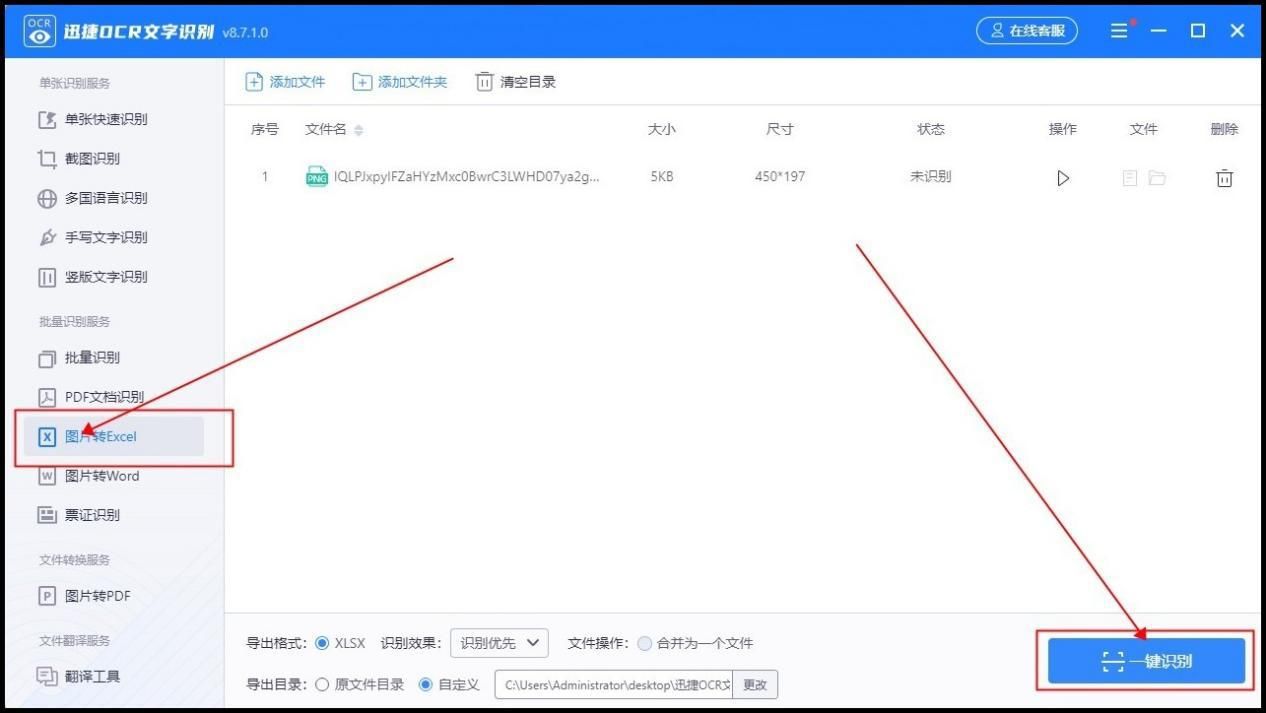Screen dimensions: 1266x713
Task: Click 状态 column header
Action: 930,130
